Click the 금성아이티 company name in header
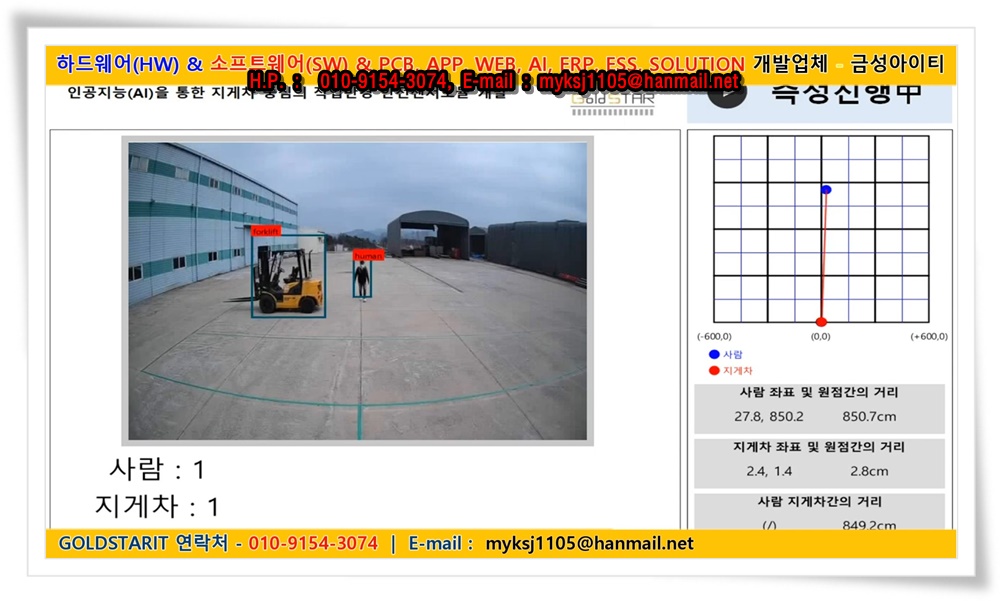The image size is (1000, 601). click(x=897, y=64)
